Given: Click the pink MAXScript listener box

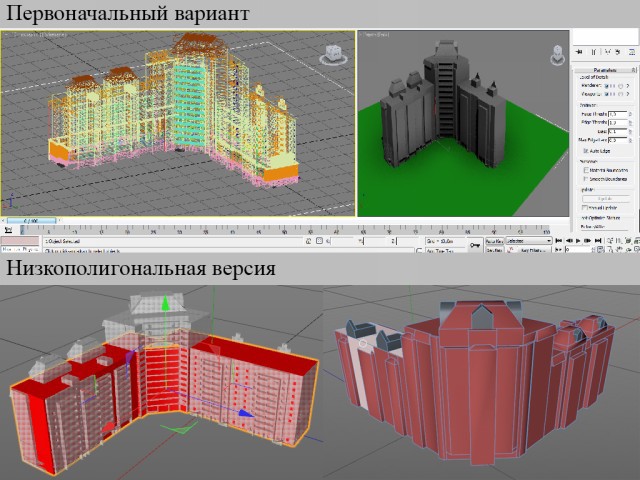Looking at the screenshot, I should tap(20, 241).
